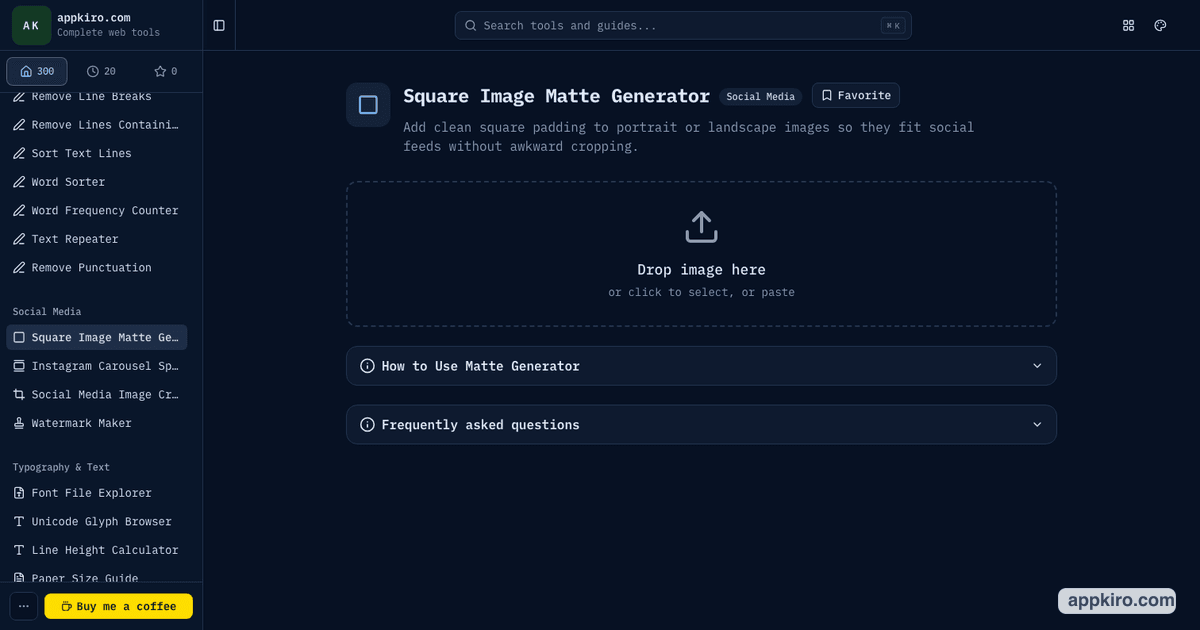
Task: Click the appkiro.com site title
Action: 93,18
